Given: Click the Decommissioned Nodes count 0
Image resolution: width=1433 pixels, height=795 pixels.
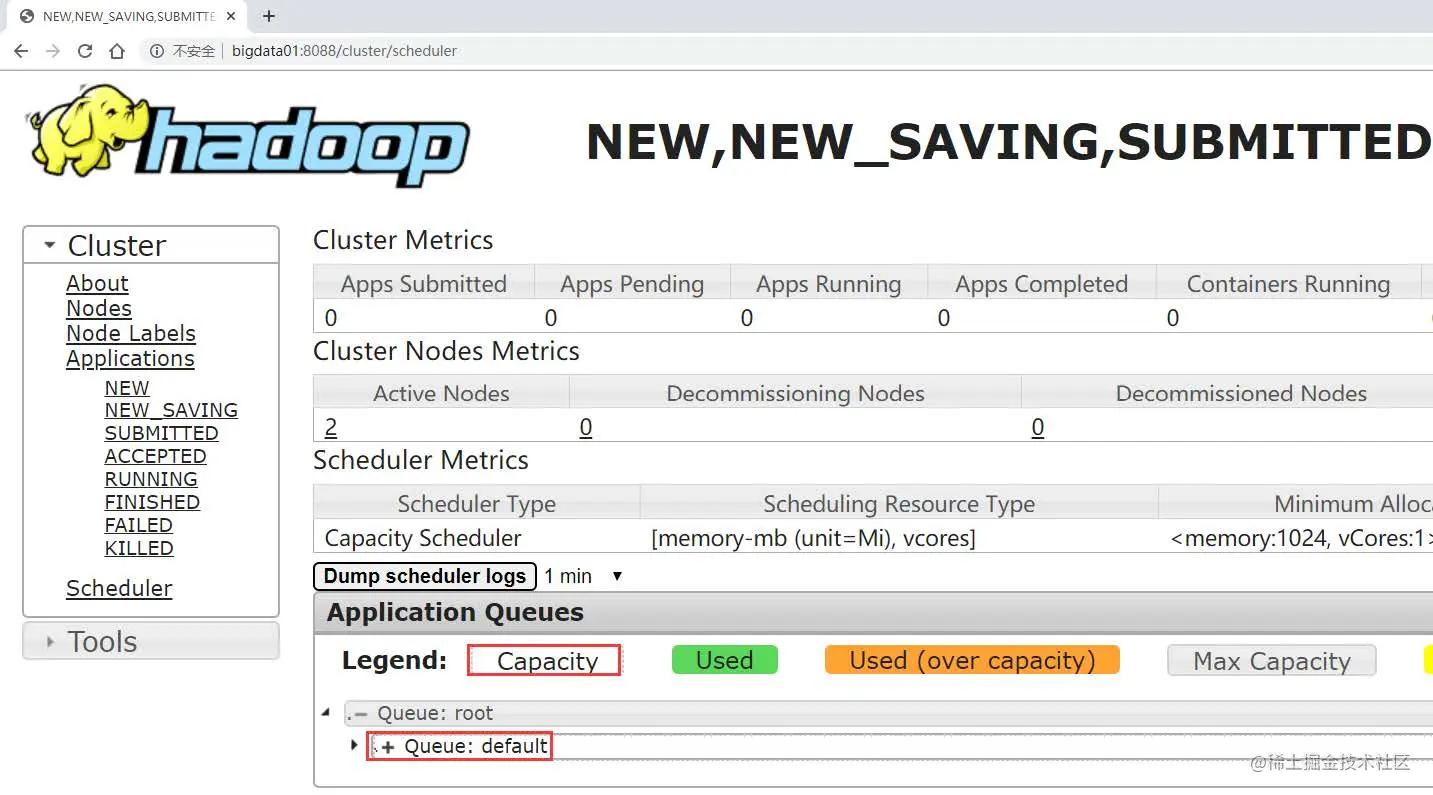Looking at the screenshot, I should tap(1038, 428).
